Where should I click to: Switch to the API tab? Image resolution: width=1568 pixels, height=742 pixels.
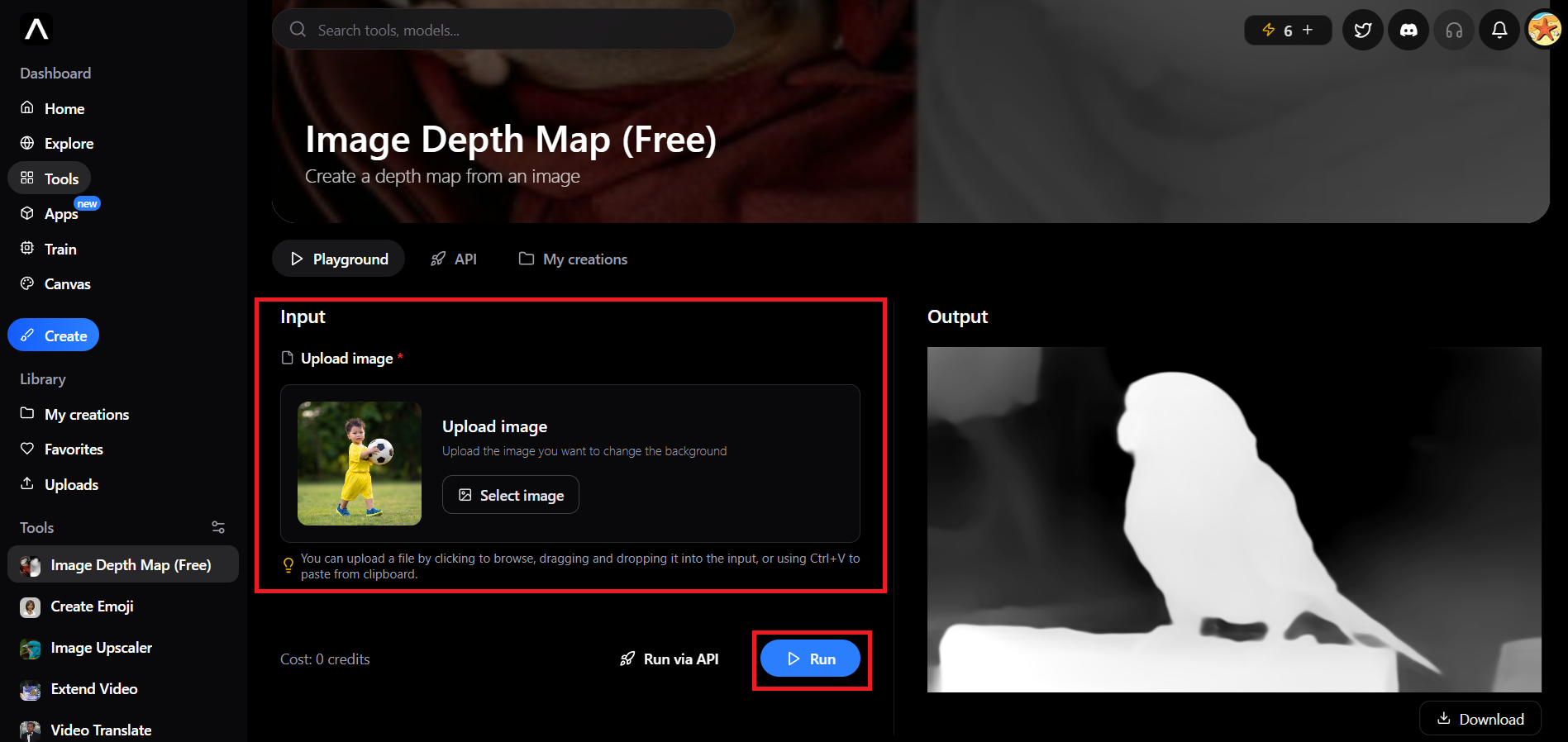pos(454,259)
